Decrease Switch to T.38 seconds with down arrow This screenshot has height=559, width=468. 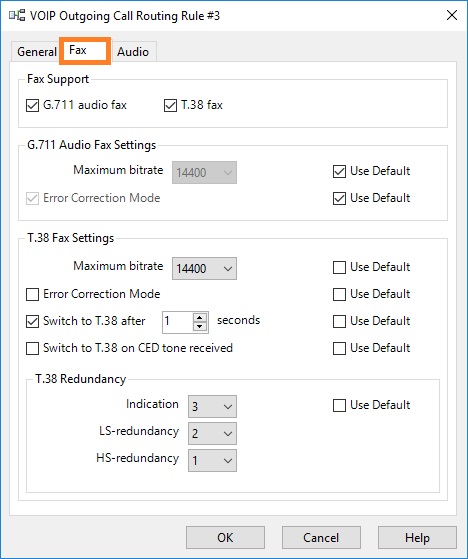[200, 327]
